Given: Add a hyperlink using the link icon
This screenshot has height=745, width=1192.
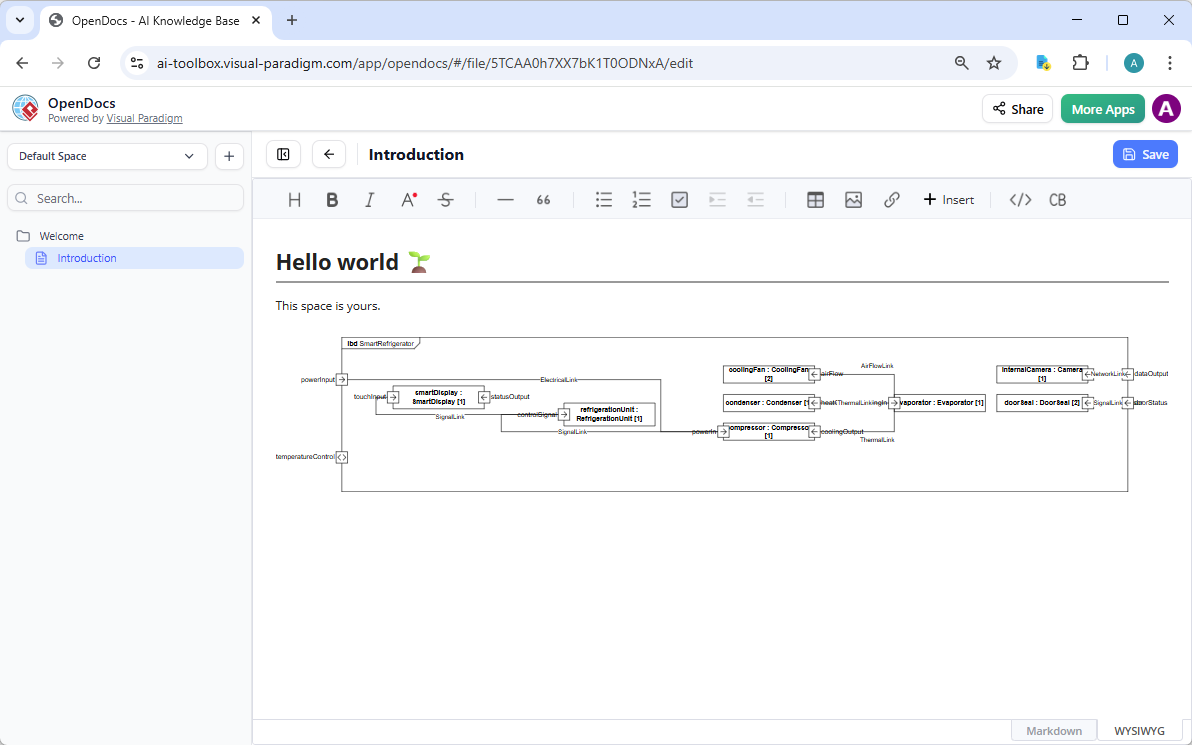Looking at the screenshot, I should click(x=891, y=199).
